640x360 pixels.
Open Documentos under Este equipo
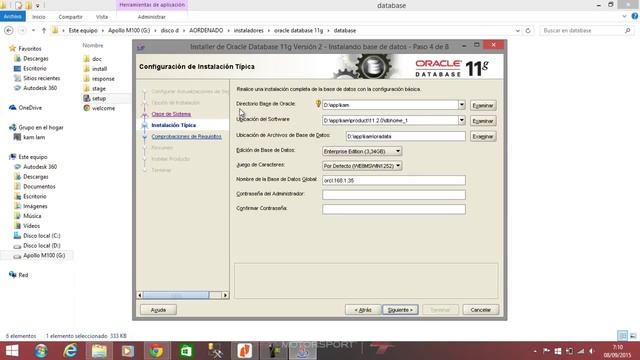pos(39,187)
